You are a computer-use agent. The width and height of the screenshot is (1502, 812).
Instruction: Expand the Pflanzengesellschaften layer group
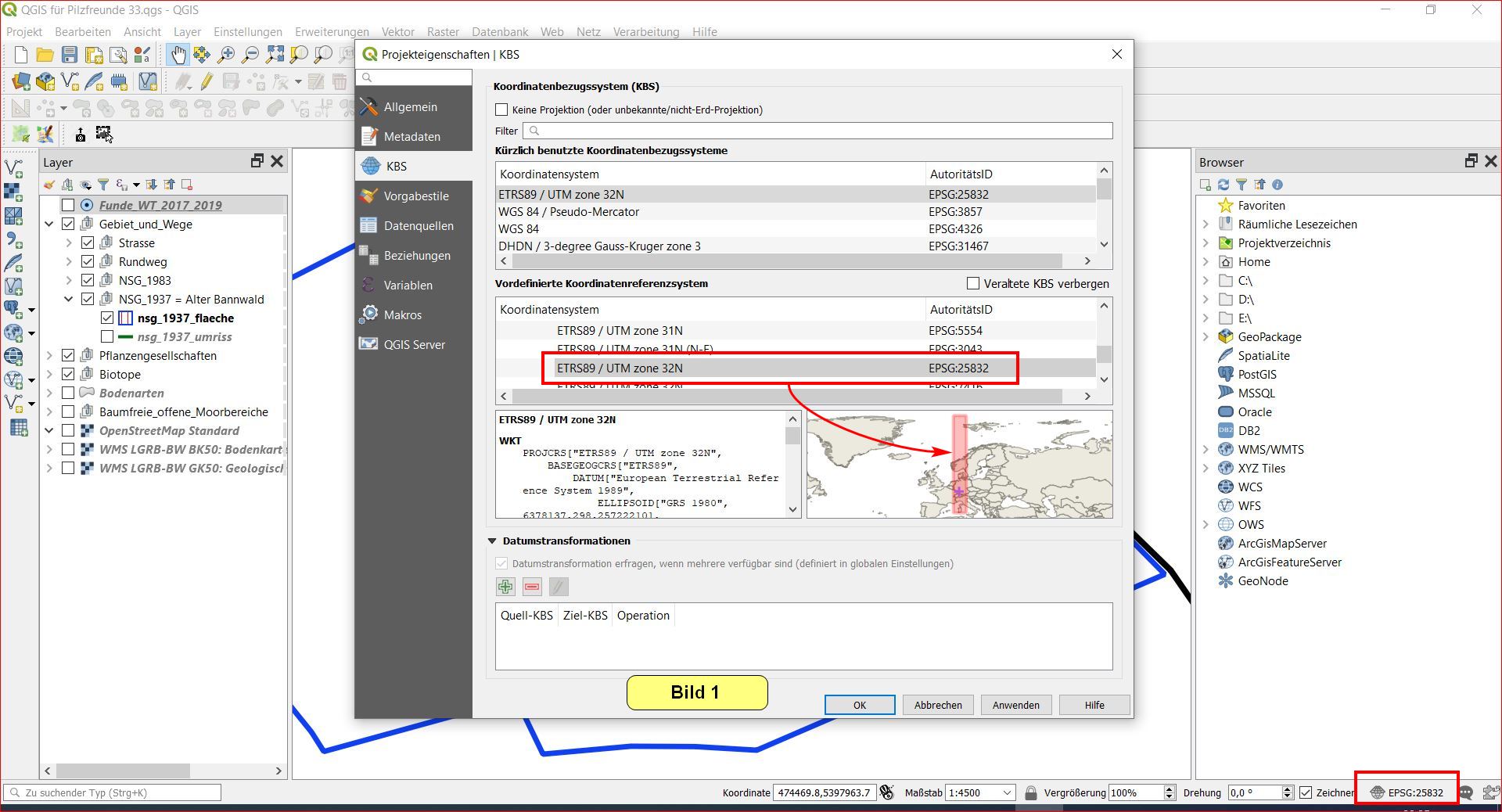pyautogui.click(x=49, y=356)
